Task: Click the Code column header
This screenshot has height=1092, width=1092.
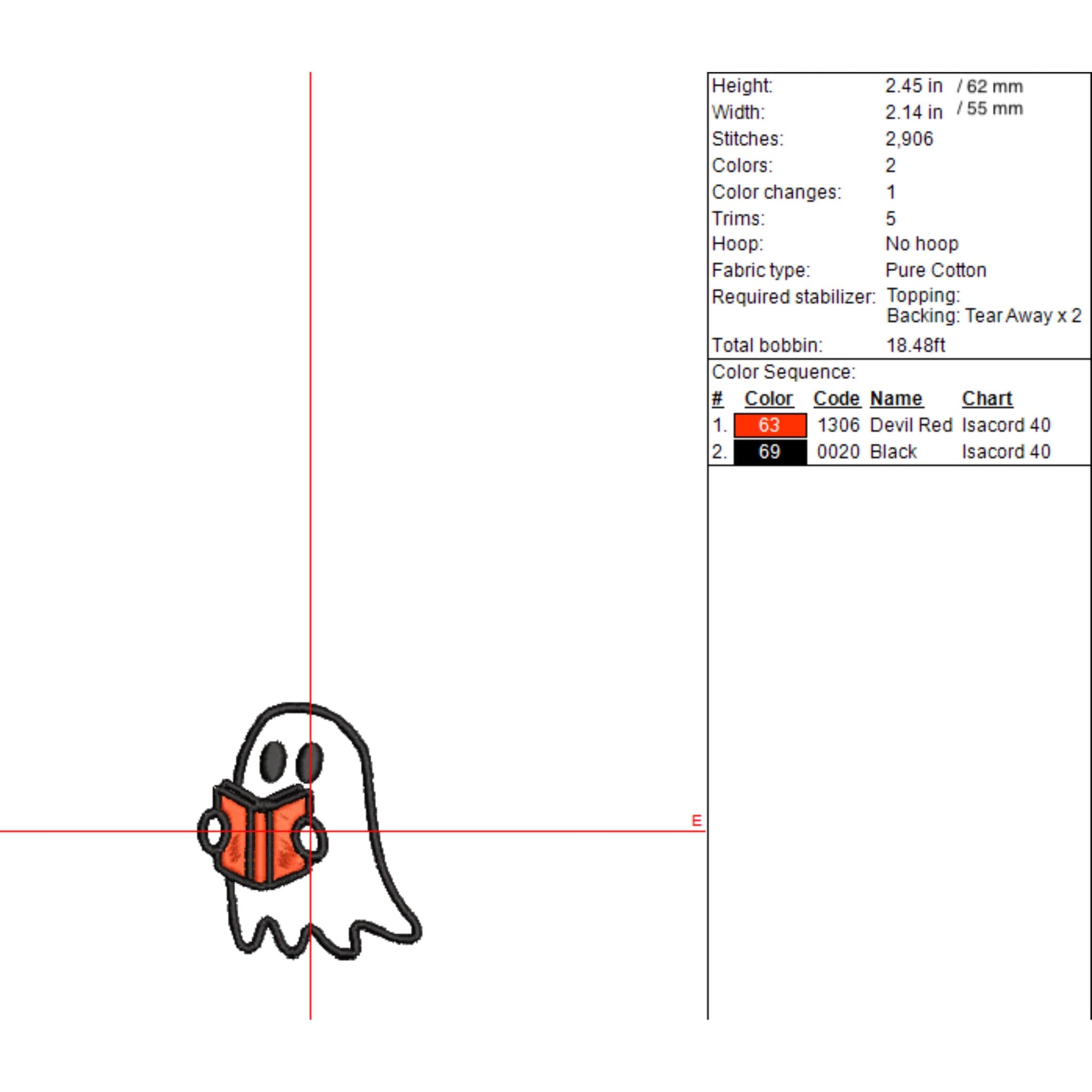Action: pyautogui.click(x=836, y=398)
